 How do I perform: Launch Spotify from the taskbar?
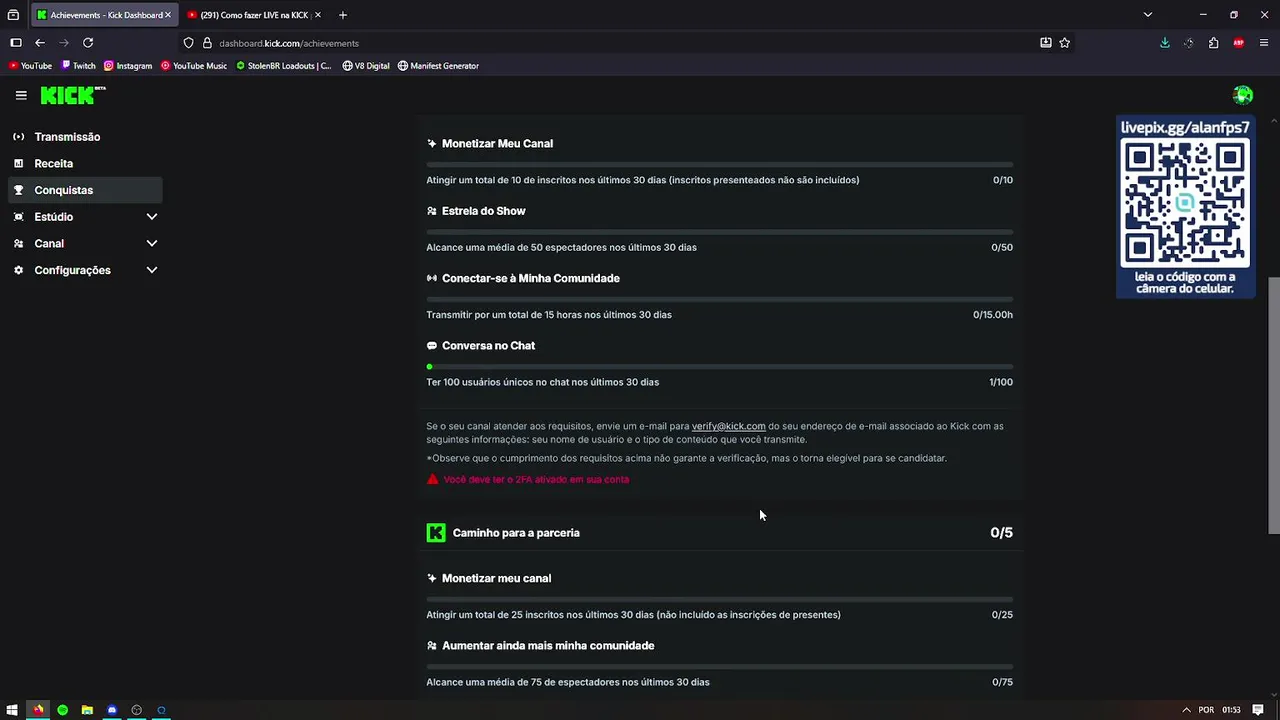click(62, 710)
